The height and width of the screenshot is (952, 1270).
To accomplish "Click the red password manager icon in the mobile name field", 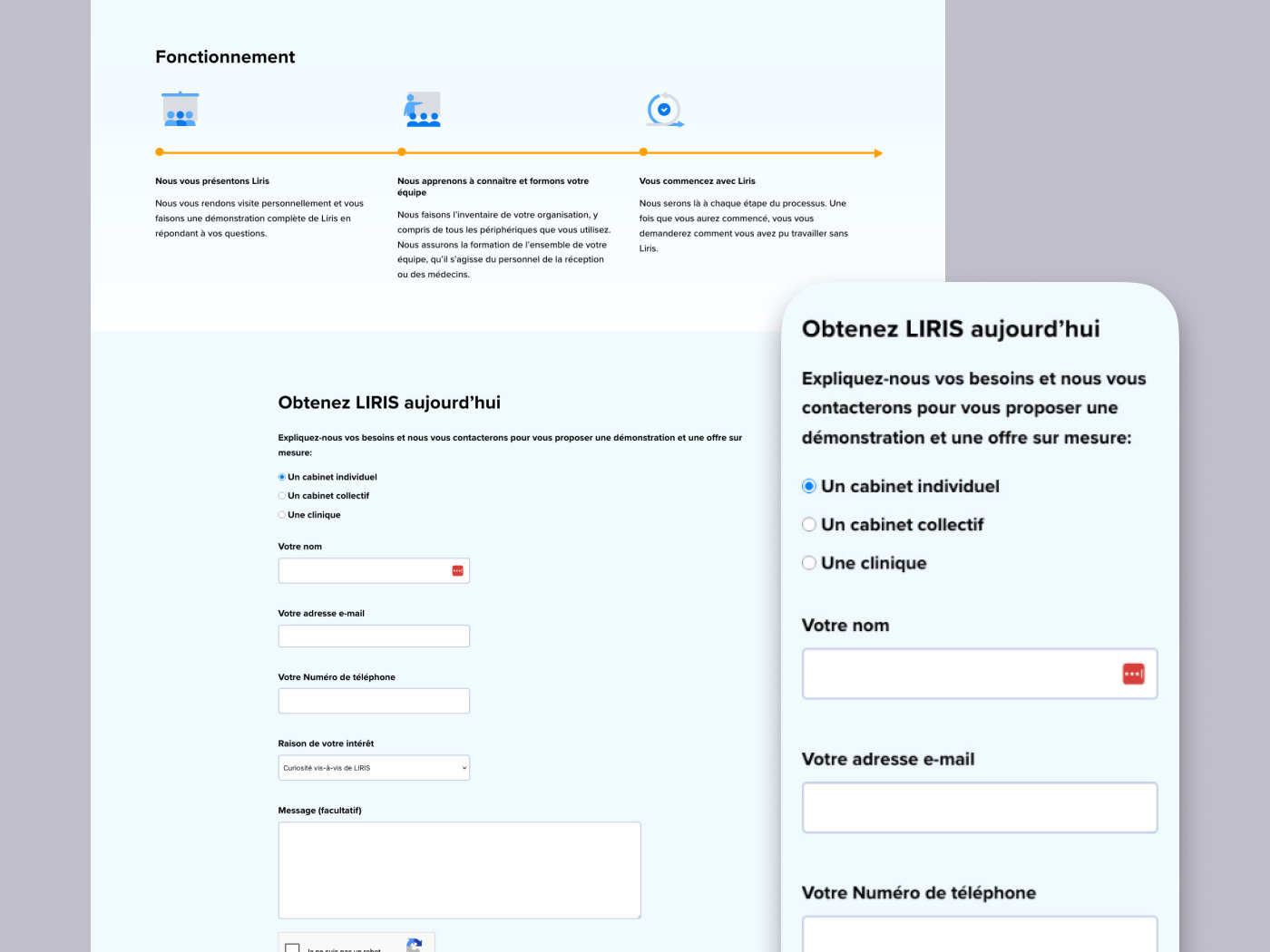I will click(1133, 674).
